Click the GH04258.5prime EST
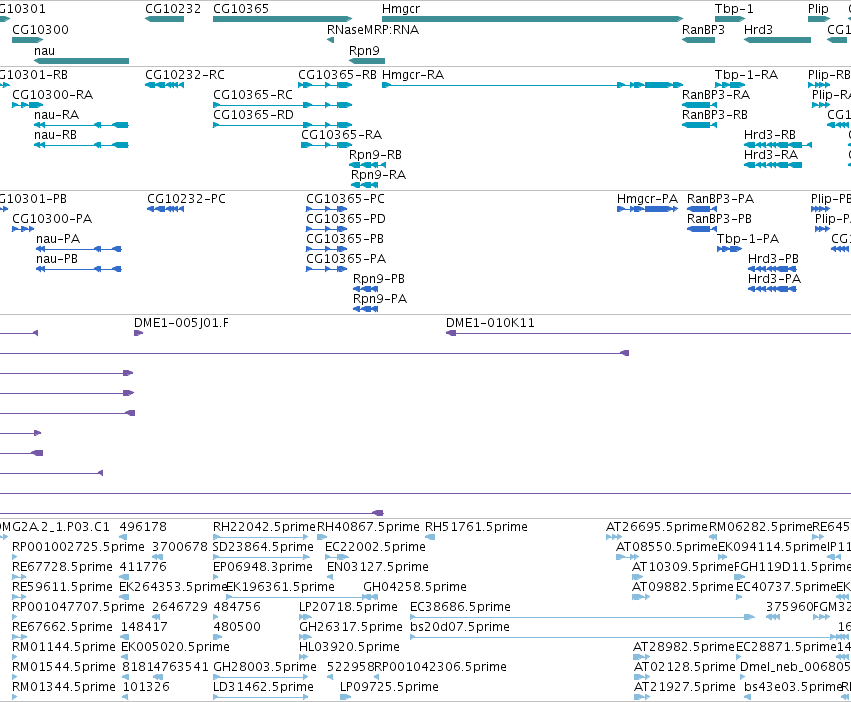Image resolution: width=851 pixels, height=702 pixels. pyautogui.click(x=371, y=597)
